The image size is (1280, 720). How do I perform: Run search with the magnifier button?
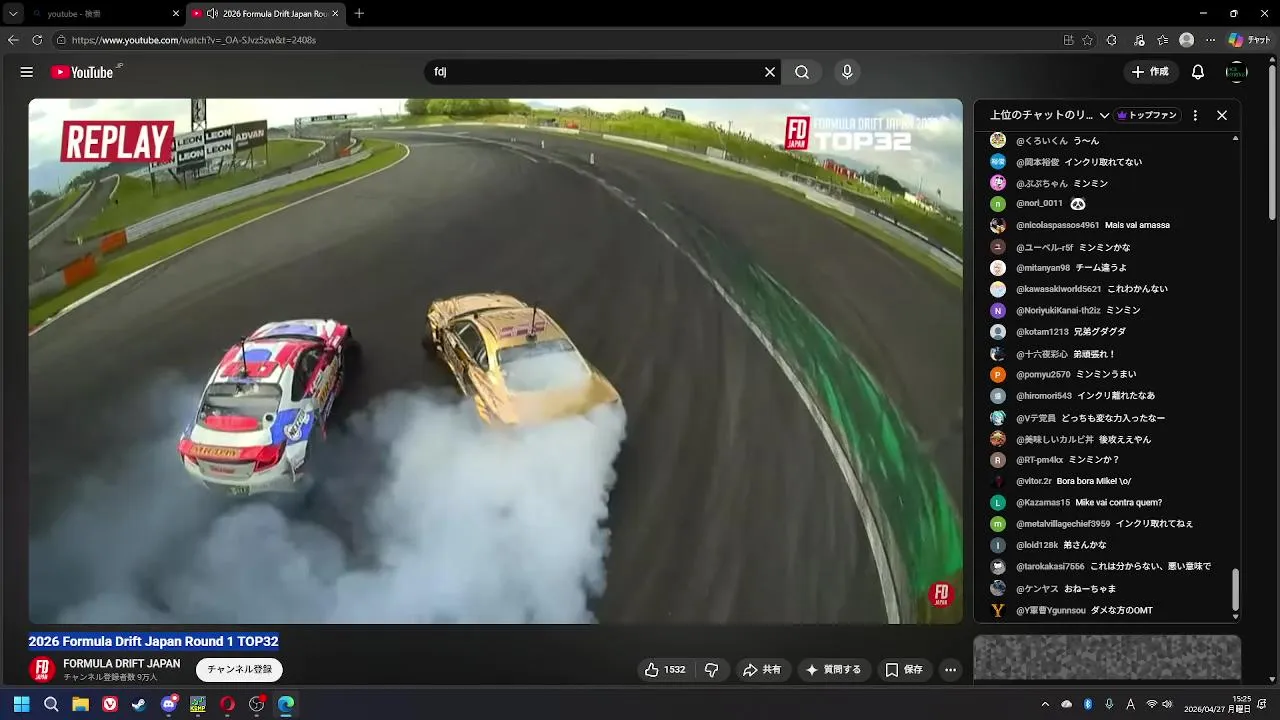pos(802,72)
